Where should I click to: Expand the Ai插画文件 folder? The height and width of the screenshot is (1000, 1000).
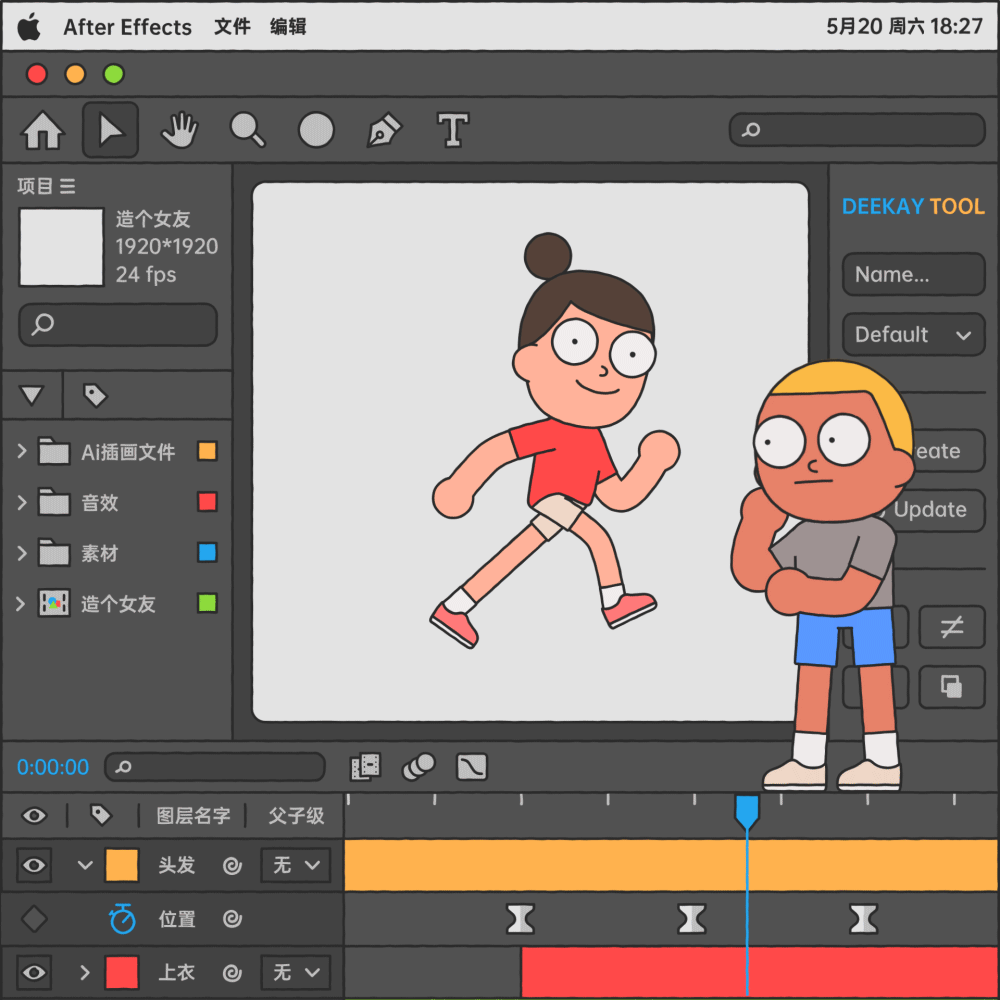pos(22,451)
